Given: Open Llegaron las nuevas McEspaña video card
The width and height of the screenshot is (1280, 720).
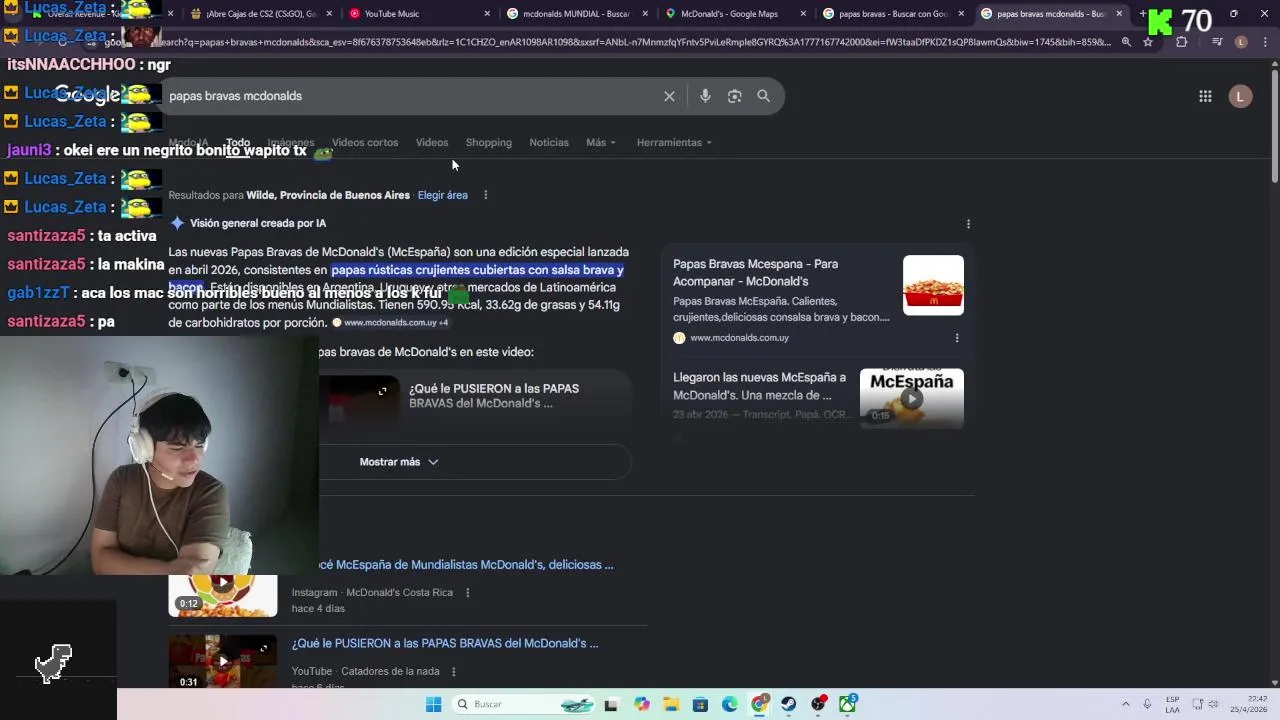Looking at the screenshot, I should [x=759, y=386].
